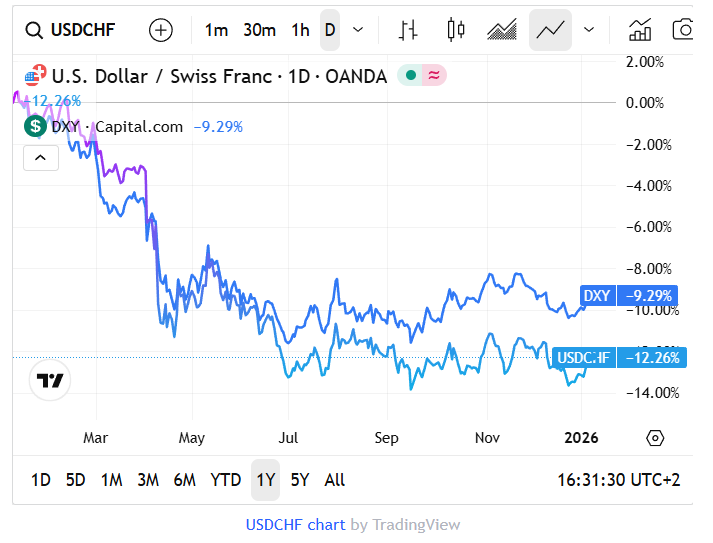Click the add symbol plus icon
The image size is (713, 543).
click(x=160, y=30)
